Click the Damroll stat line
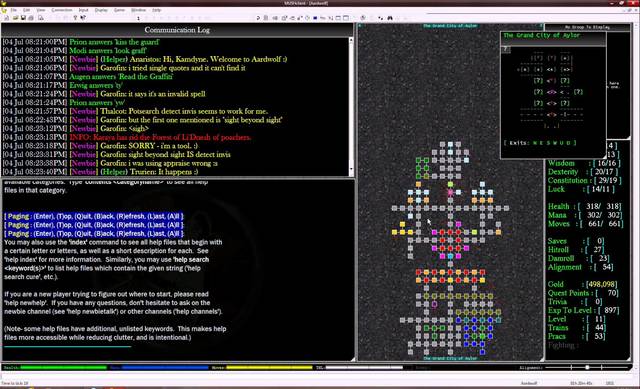The image size is (640, 389). pyautogui.click(x=578, y=258)
